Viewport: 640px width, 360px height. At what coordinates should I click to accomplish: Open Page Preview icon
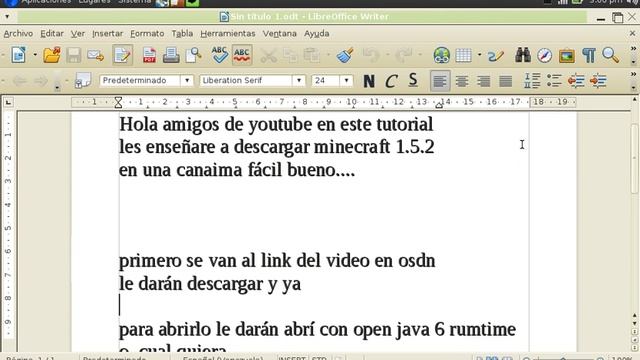point(193,55)
